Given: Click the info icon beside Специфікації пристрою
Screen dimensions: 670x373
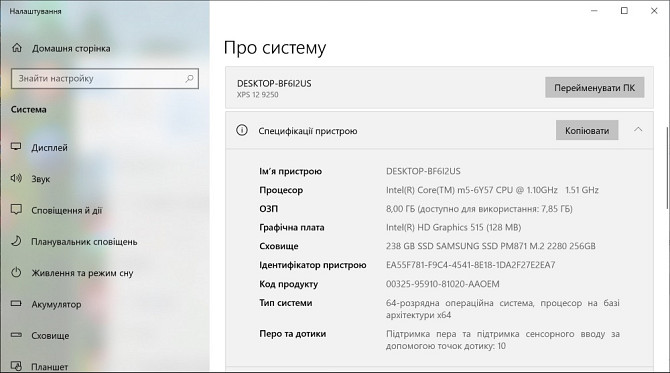Looking at the screenshot, I should pos(242,130).
